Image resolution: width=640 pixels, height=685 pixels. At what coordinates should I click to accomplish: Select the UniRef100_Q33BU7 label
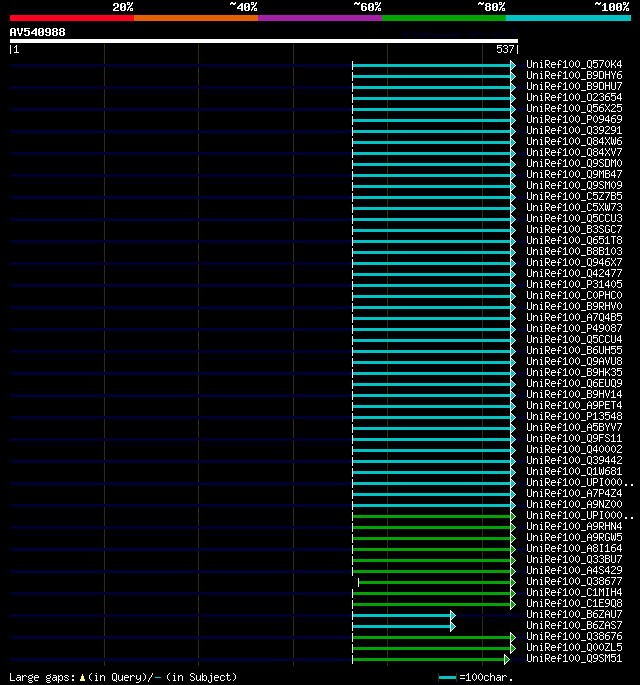pyautogui.click(x=574, y=559)
